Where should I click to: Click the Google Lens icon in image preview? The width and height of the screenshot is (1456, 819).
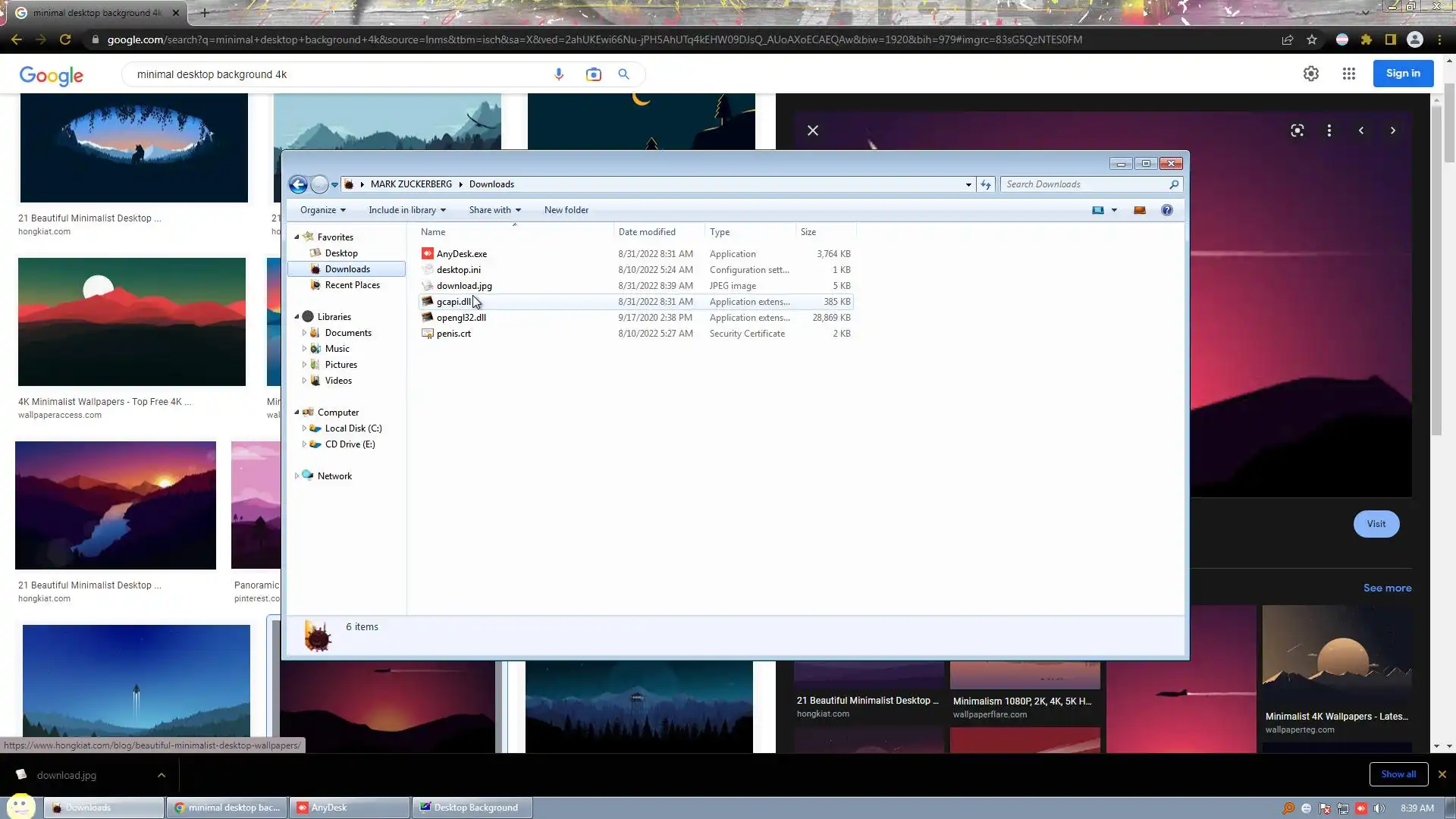pos(1297,130)
